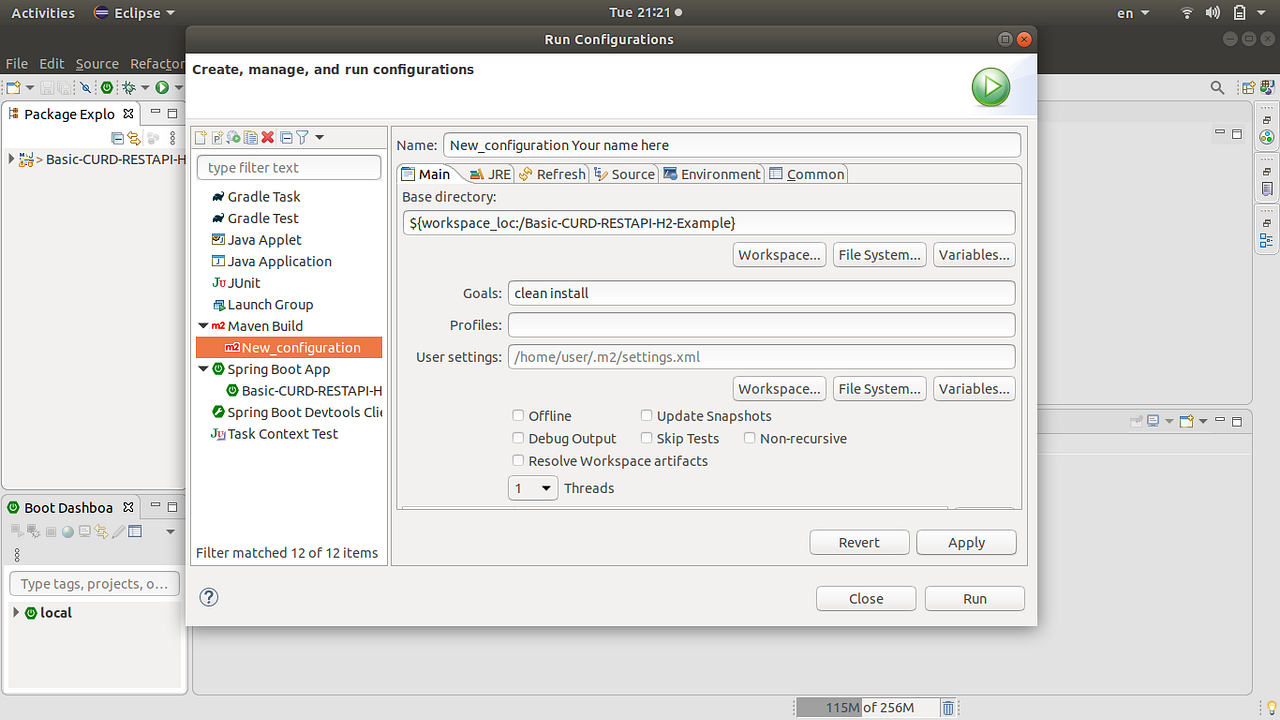Open the outline icon in right trim
Image resolution: width=1280 pixels, height=720 pixels.
coord(1267,240)
